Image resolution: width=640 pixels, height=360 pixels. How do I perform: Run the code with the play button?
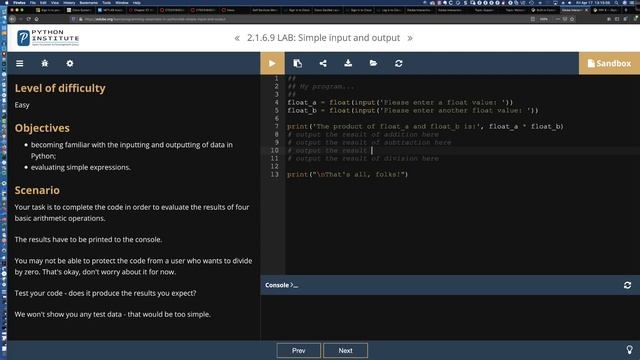(x=272, y=63)
